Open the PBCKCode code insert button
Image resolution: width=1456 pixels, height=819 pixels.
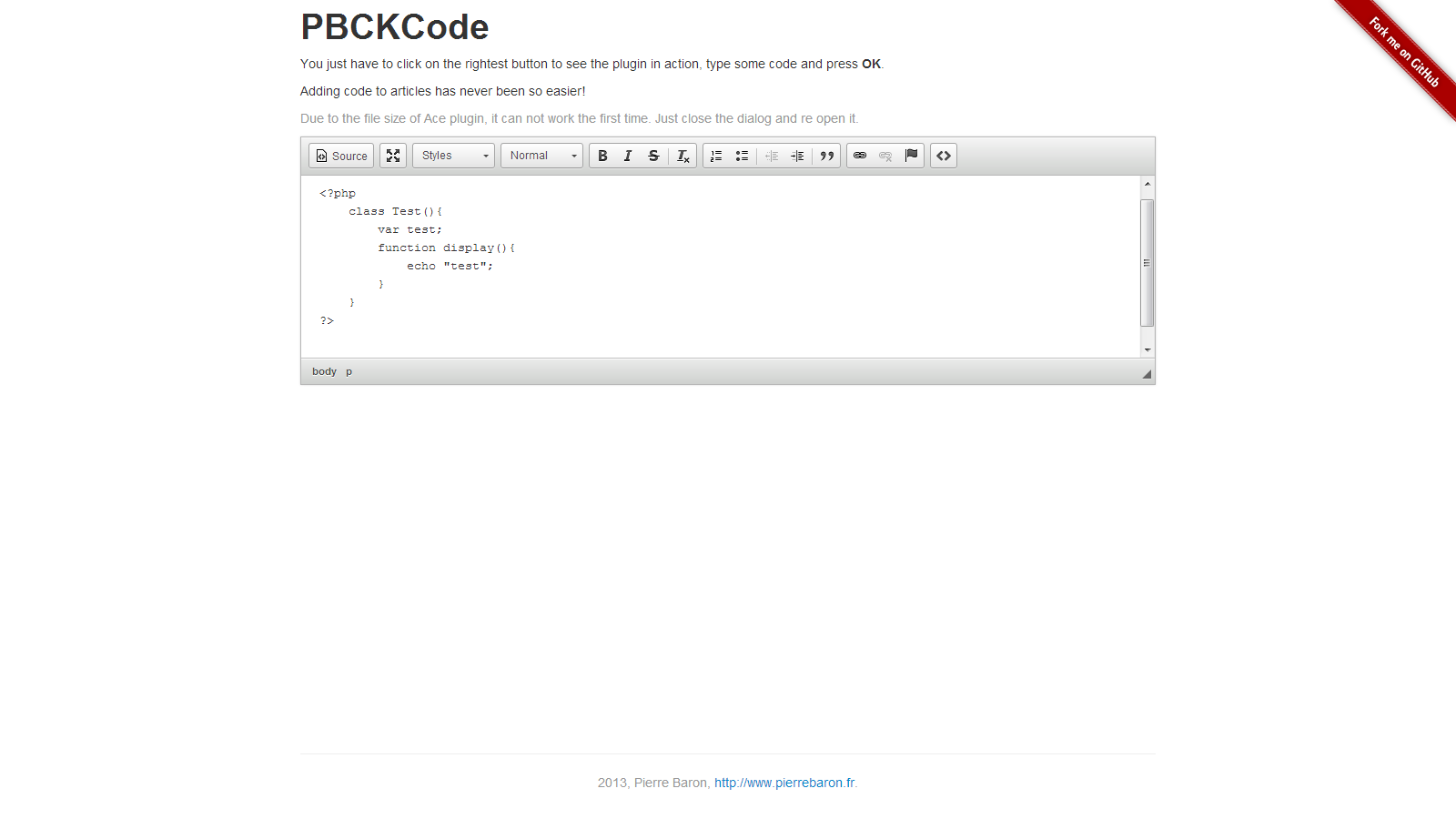pyautogui.click(x=944, y=156)
